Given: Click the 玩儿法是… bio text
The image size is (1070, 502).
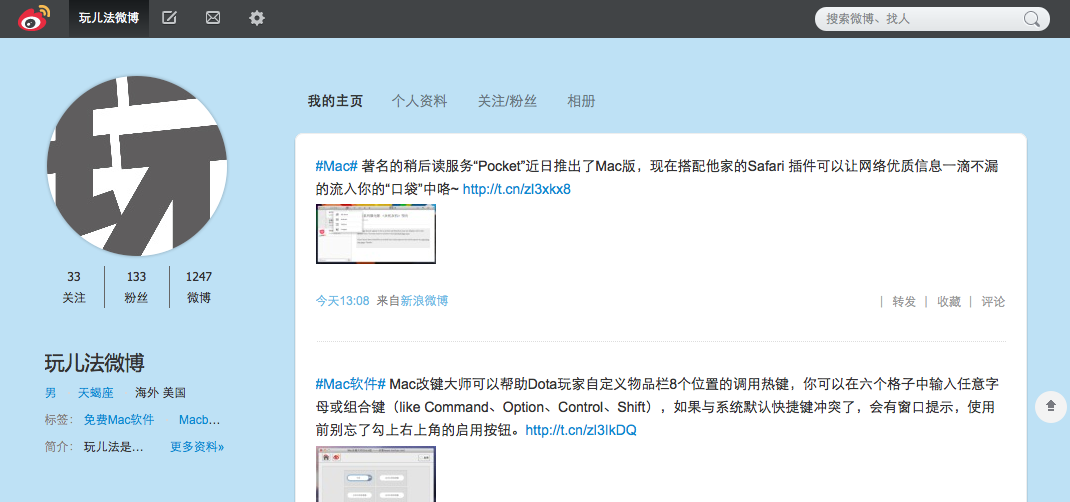Looking at the screenshot, I should pyautogui.click(x=113, y=447).
